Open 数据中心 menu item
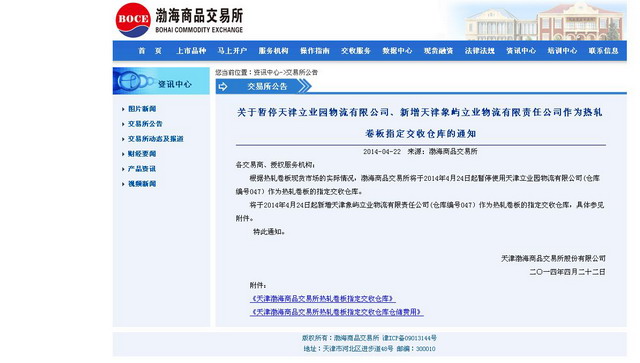This screenshot has width=640, height=363. [x=397, y=51]
